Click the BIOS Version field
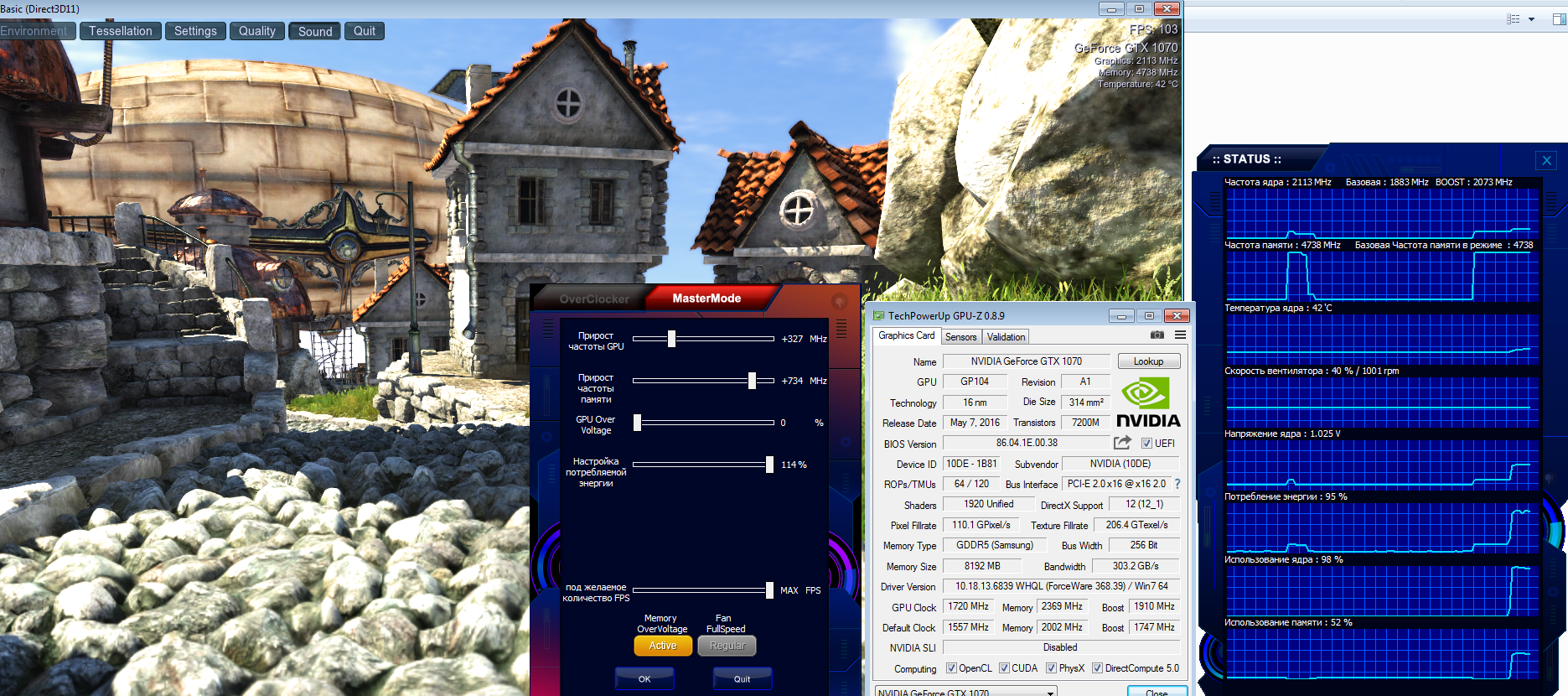The image size is (1568, 696). tap(1027, 443)
